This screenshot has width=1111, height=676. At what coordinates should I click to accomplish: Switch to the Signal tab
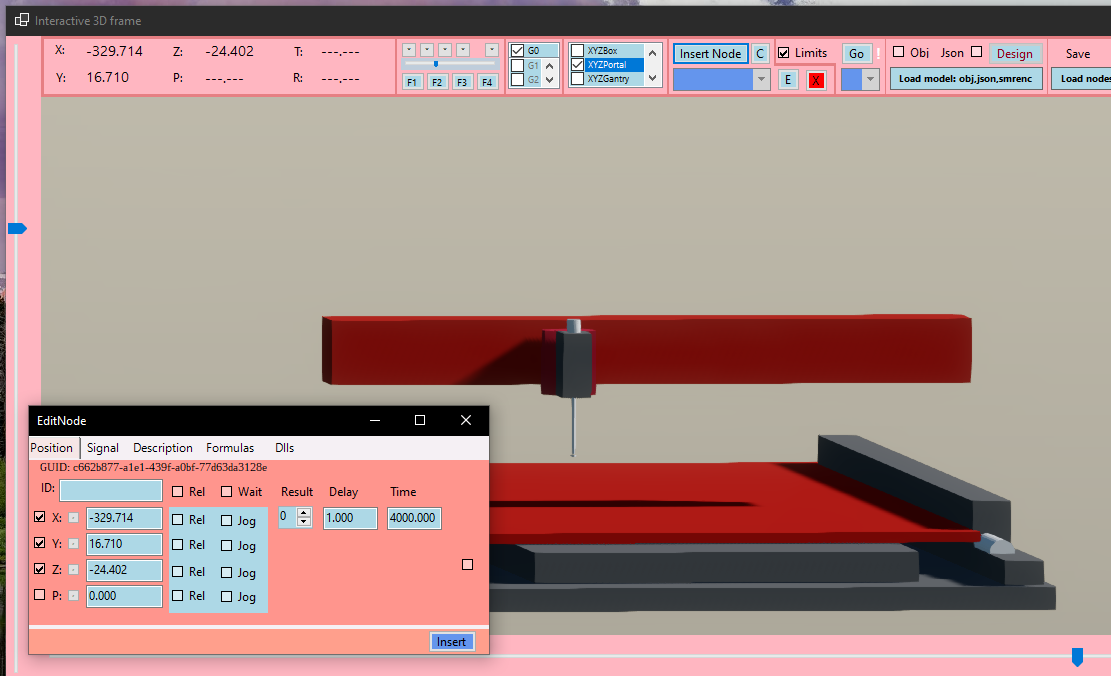[x=103, y=448]
